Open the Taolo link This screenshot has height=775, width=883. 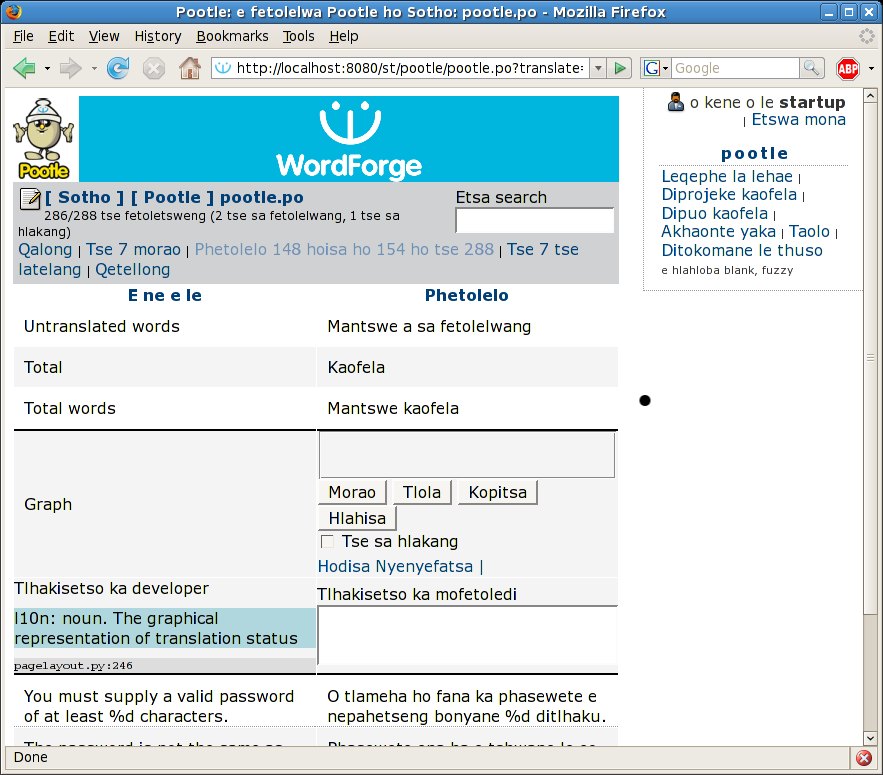809,231
